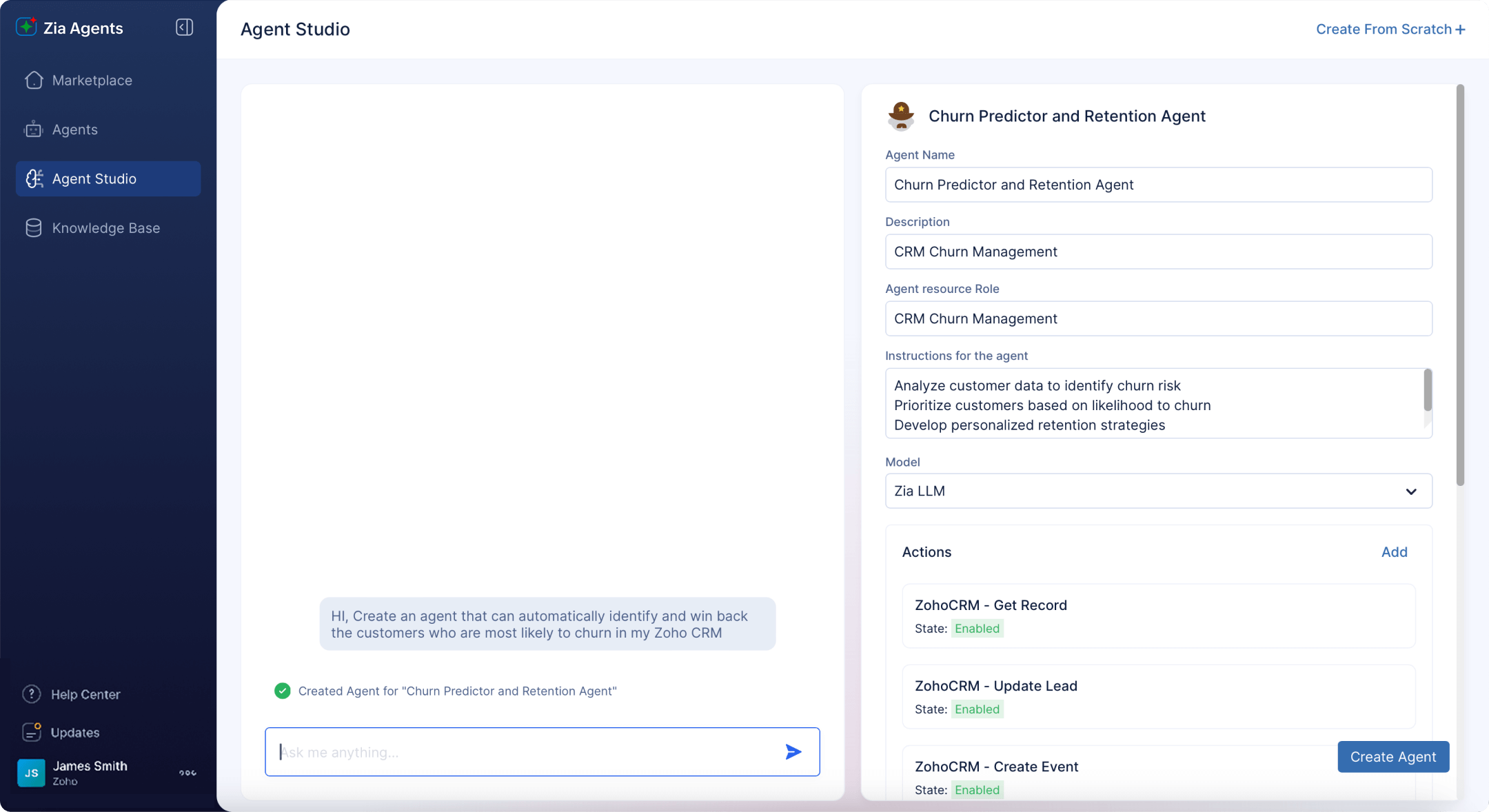Send message with the paper plane icon
Screen dimensions: 1489x812
point(793,751)
